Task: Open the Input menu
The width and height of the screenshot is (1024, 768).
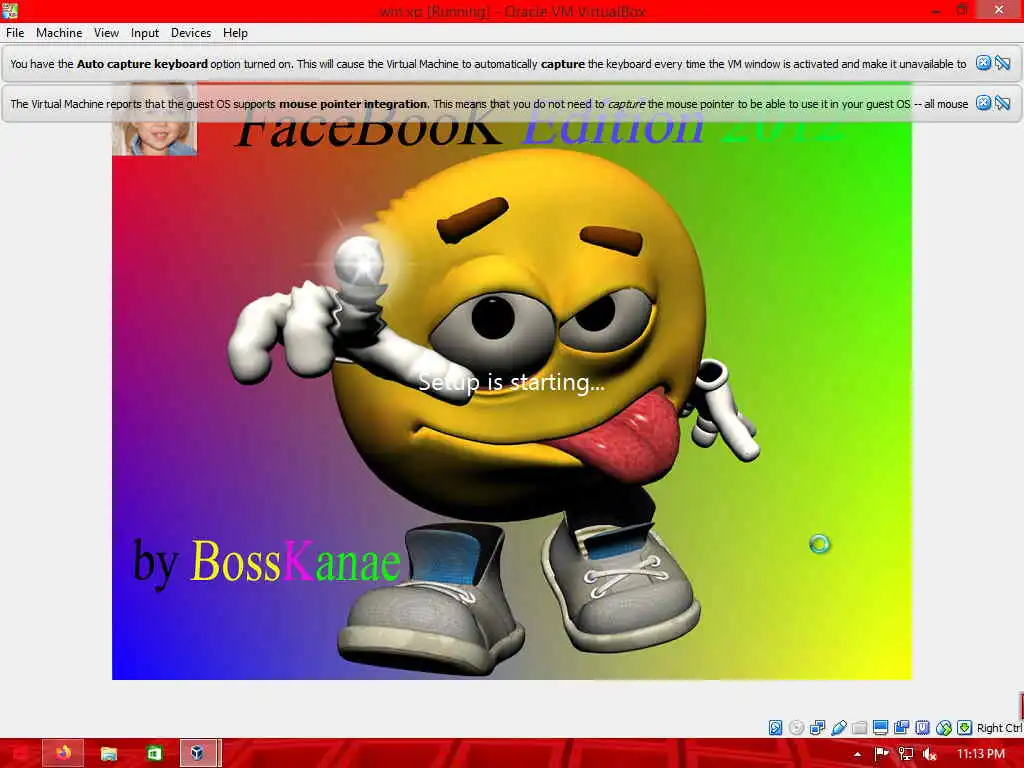Action: pyautogui.click(x=144, y=33)
